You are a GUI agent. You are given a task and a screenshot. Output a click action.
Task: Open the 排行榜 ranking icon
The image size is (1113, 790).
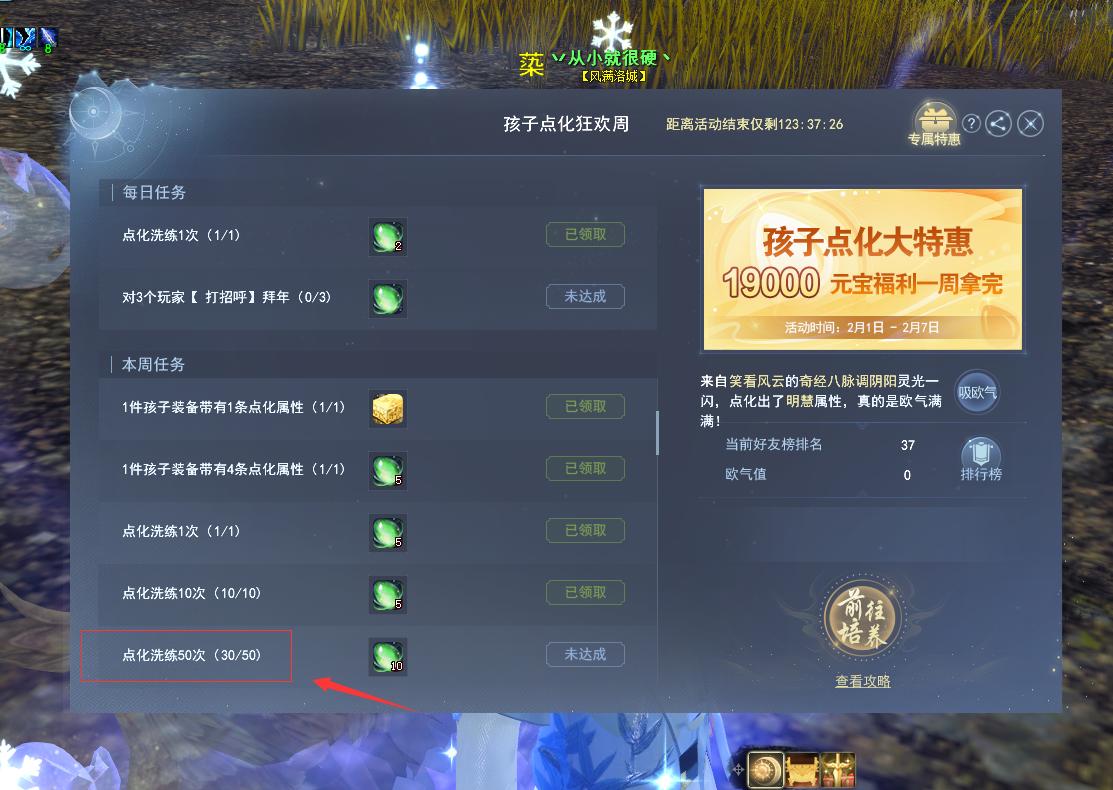click(981, 460)
